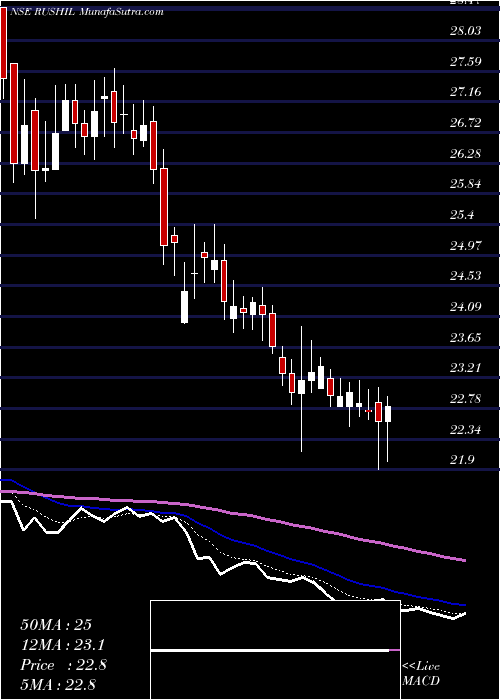Screen dimensions: 500x700
Task: Click the 21.9 price axis label
Action: click(462, 460)
